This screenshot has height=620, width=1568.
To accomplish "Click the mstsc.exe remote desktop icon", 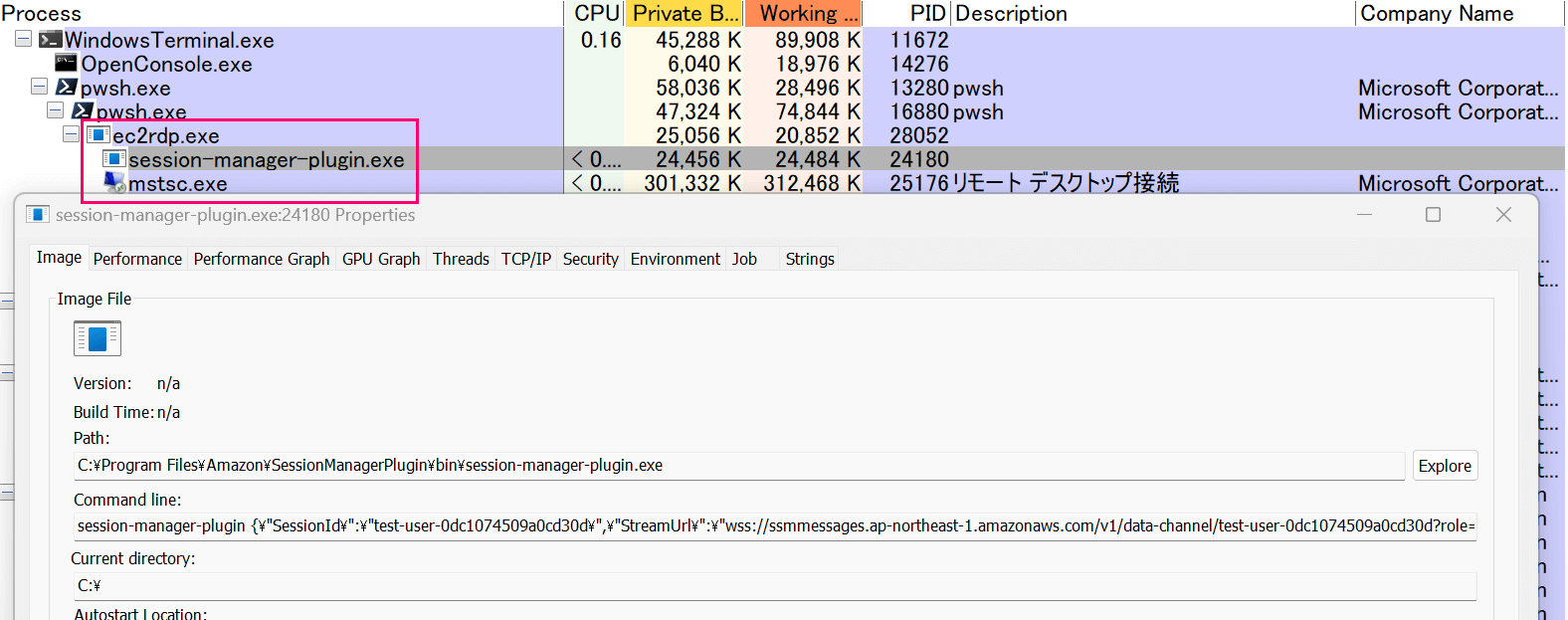I will pyautogui.click(x=114, y=182).
